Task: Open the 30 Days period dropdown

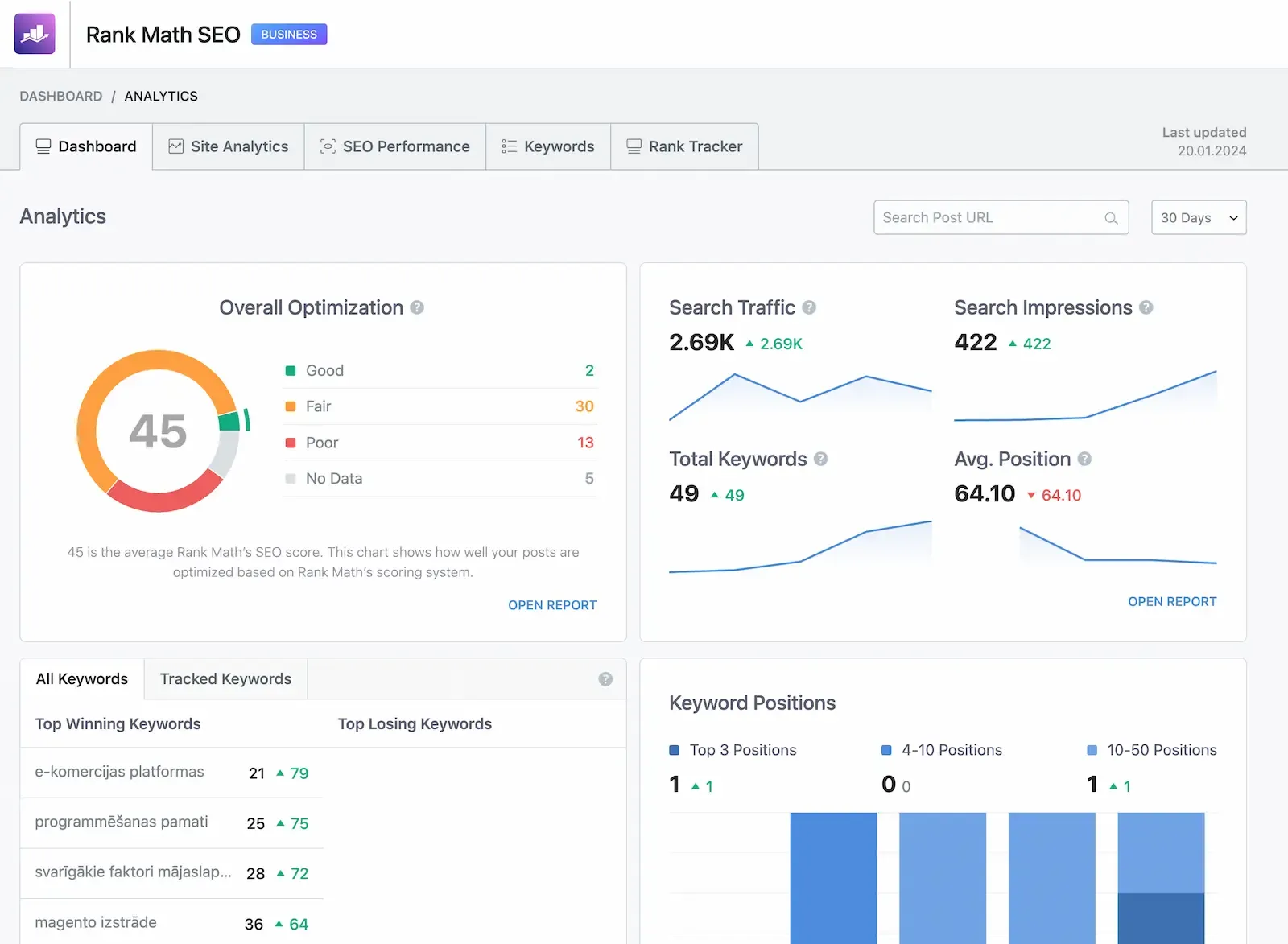Action: coord(1199,217)
